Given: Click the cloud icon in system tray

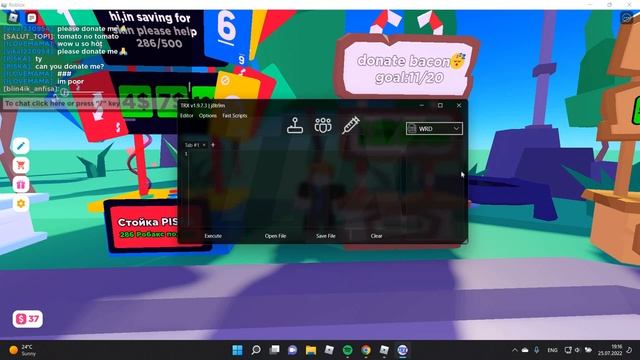Looking at the screenshot, I should click(525, 350).
